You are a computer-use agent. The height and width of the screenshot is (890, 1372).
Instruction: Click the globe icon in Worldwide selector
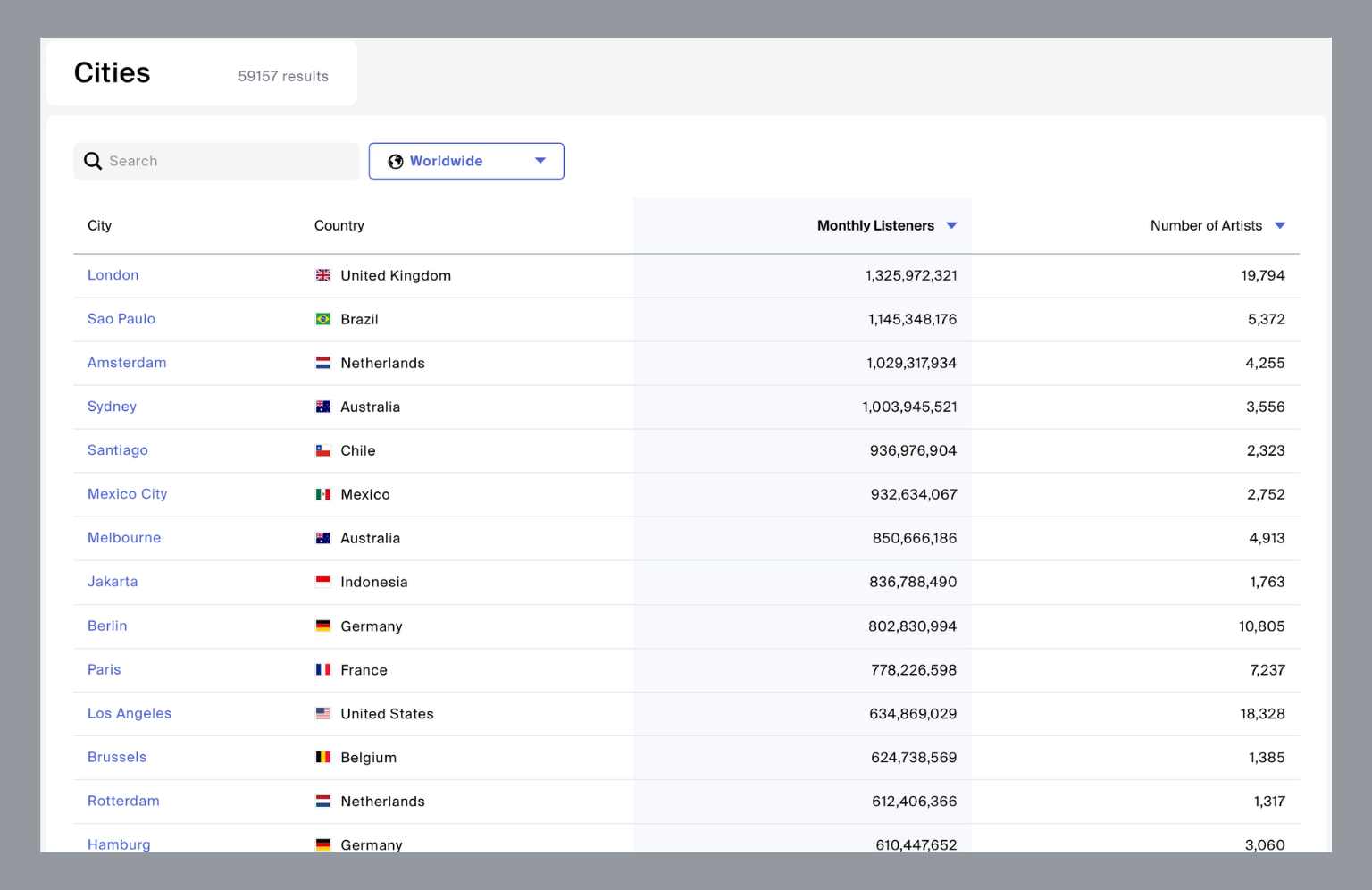(x=395, y=162)
